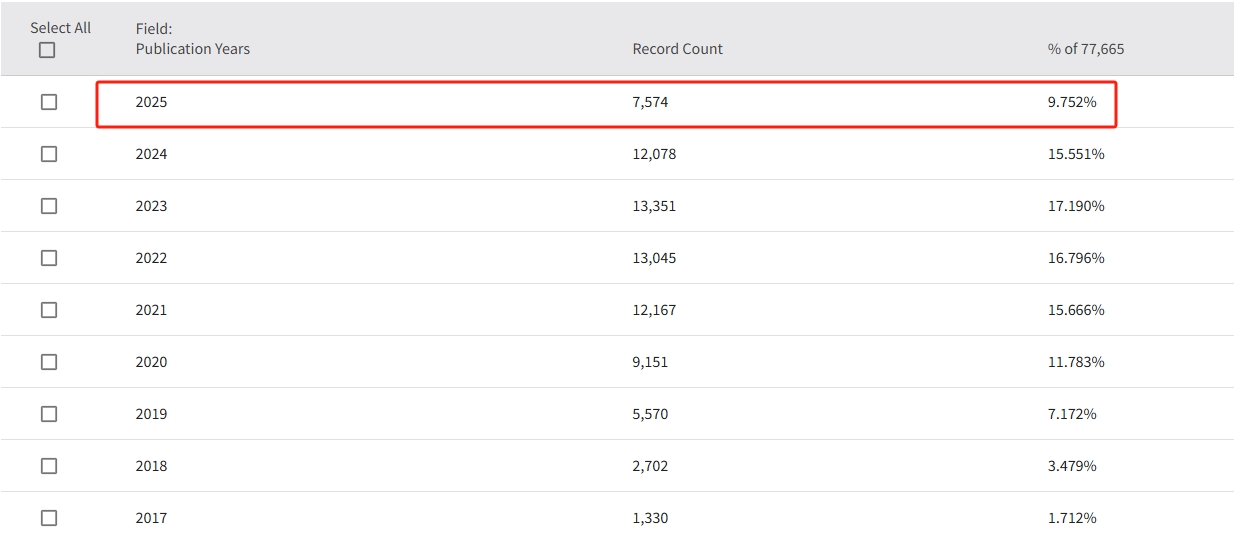Click the 2017 year label

(x=151, y=518)
